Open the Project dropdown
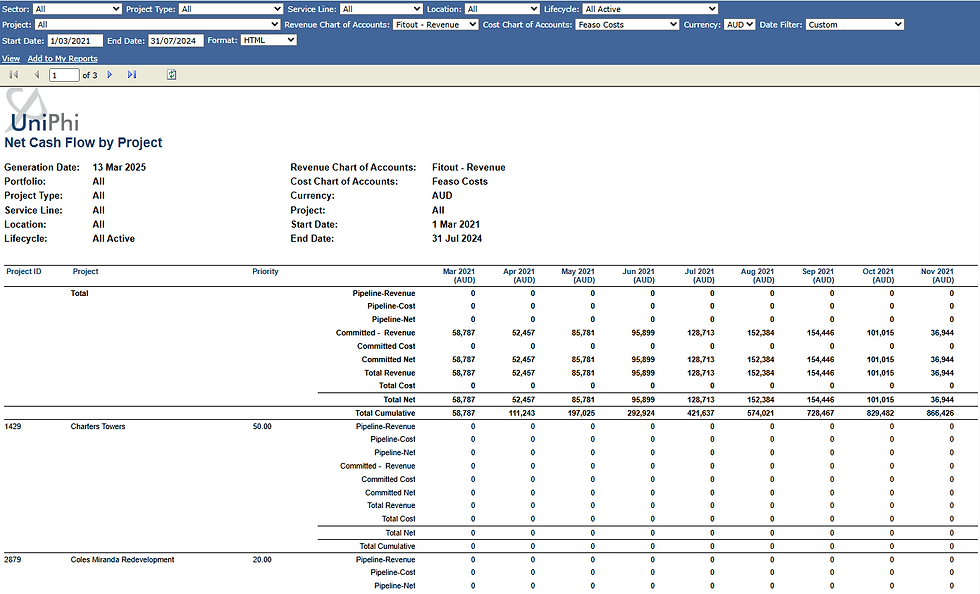980x594 pixels. [157, 24]
